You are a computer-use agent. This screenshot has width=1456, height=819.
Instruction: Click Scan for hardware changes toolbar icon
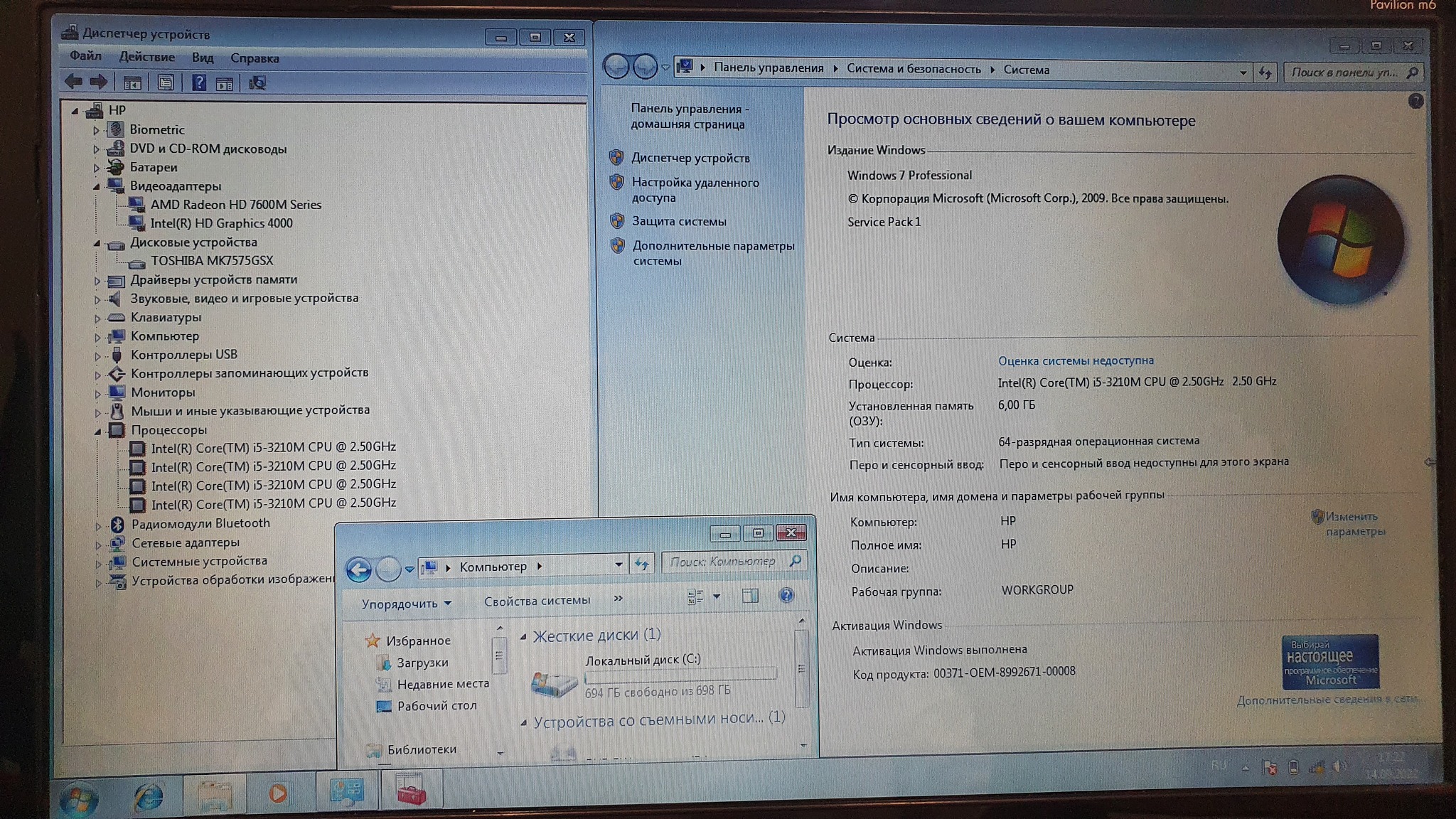257,83
